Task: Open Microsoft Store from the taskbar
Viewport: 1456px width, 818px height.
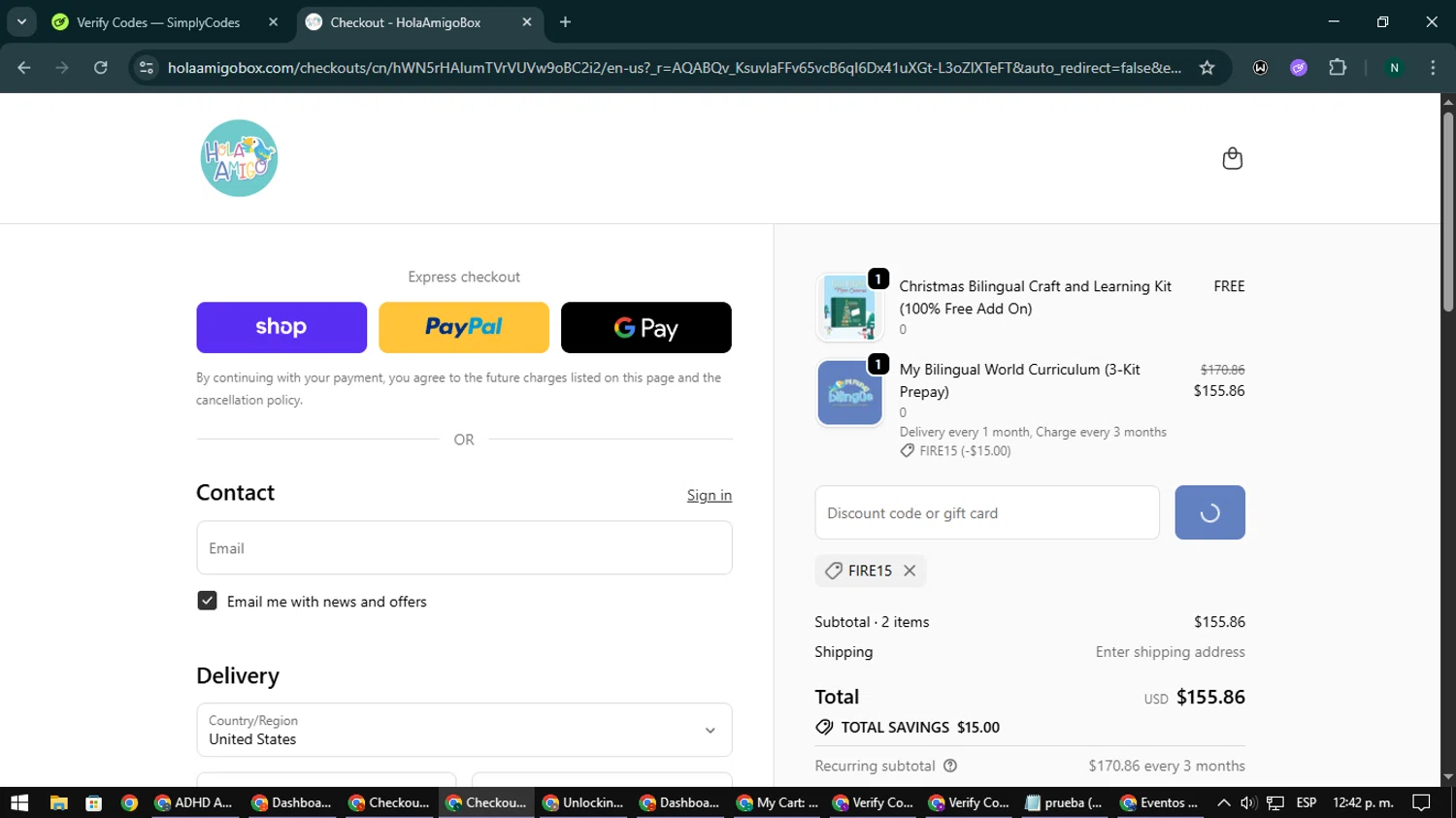Action: 94,802
